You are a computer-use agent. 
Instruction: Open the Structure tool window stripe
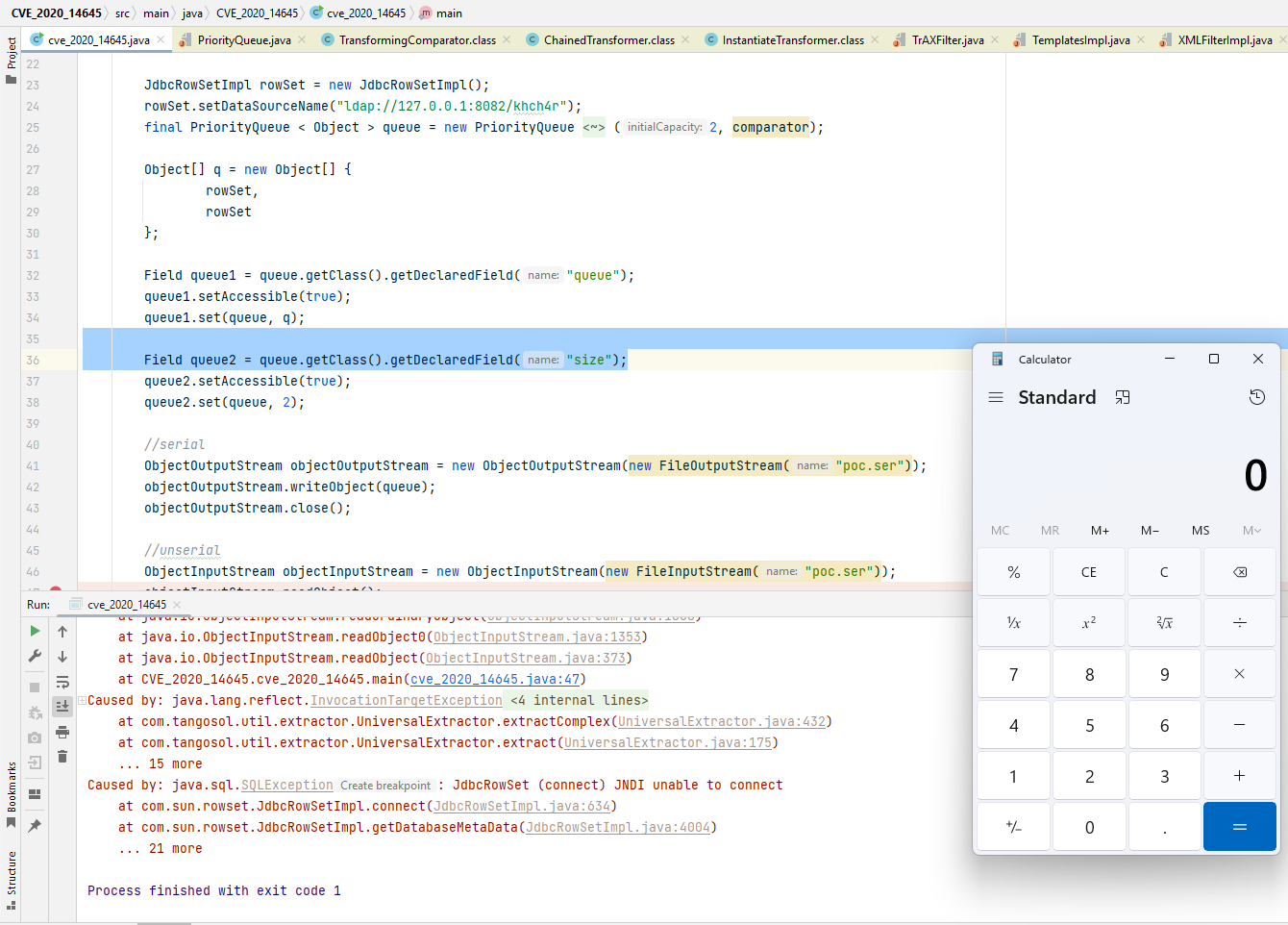pyautogui.click(x=11, y=880)
